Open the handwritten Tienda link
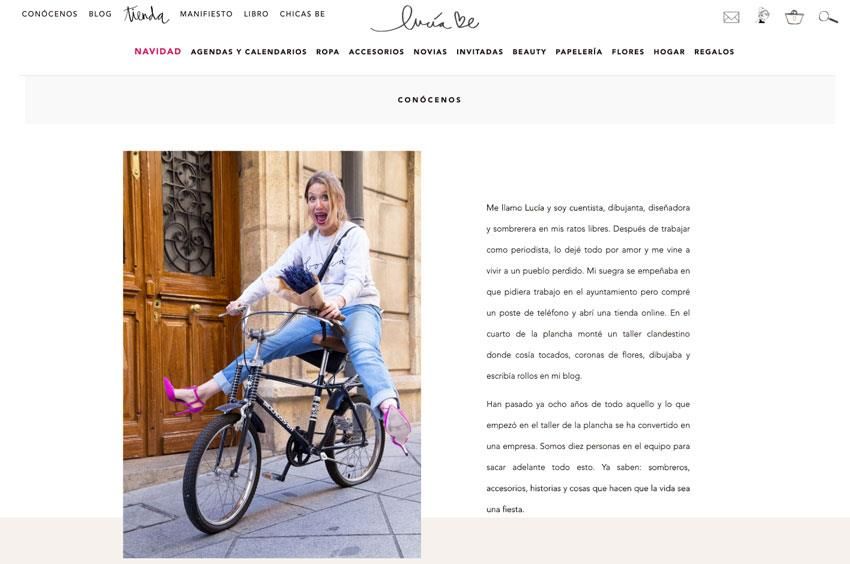The width and height of the screenshot is (850, 564). [146, 15]
